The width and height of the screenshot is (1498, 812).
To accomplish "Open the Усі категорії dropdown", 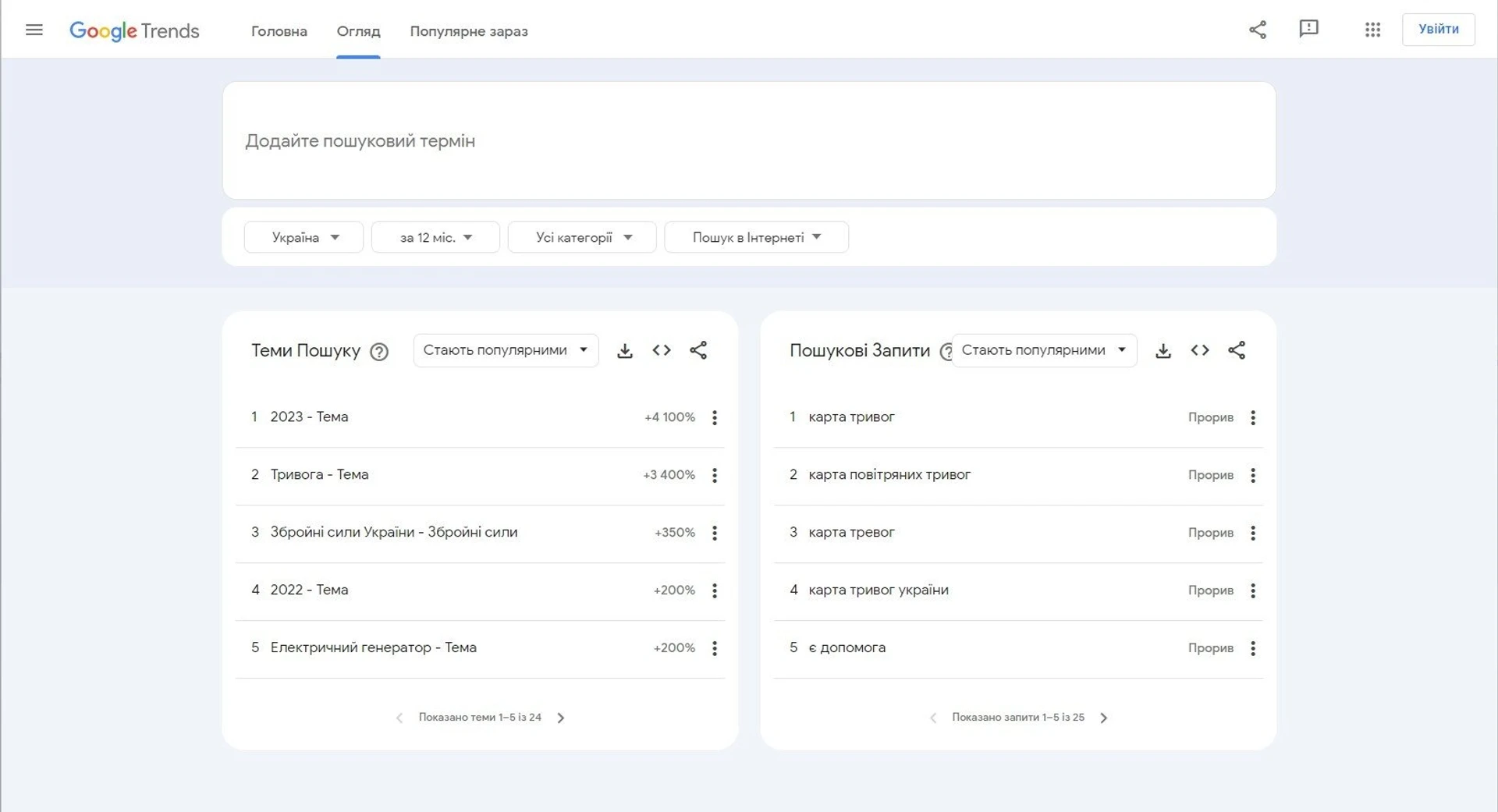I will click(582, 237).
